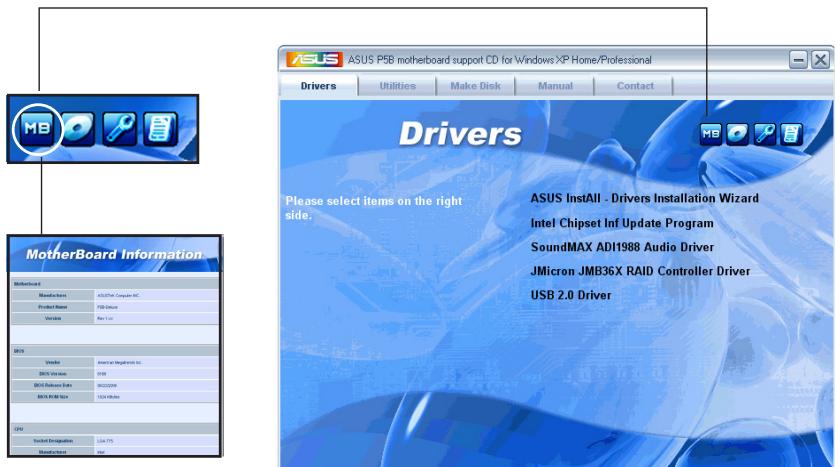Screen dimensions: 835x467
Task: Open the Contact tab
Action: [x=635, y=86]
